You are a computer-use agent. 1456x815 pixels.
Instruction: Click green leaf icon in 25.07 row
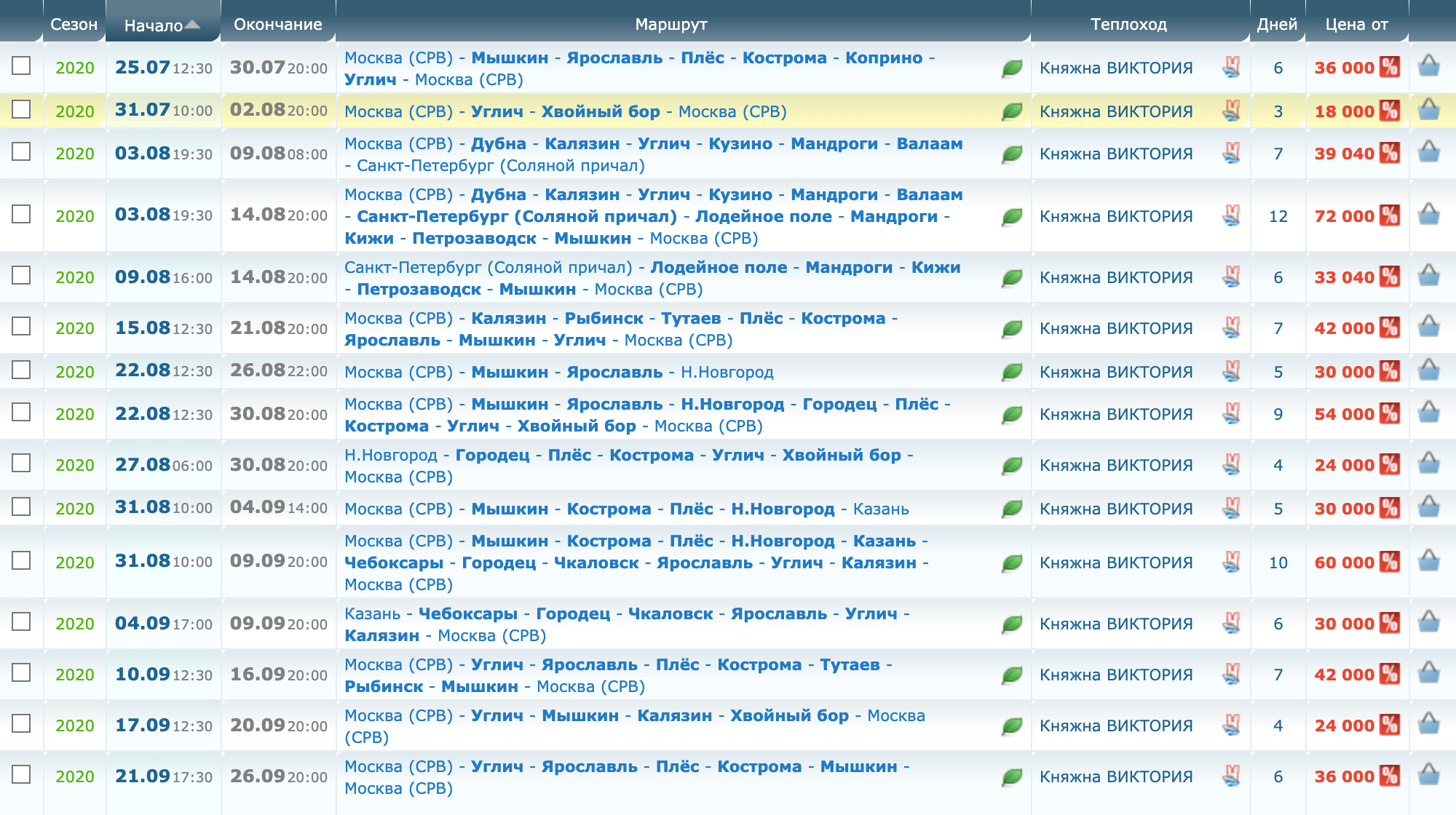(1012, 68)
